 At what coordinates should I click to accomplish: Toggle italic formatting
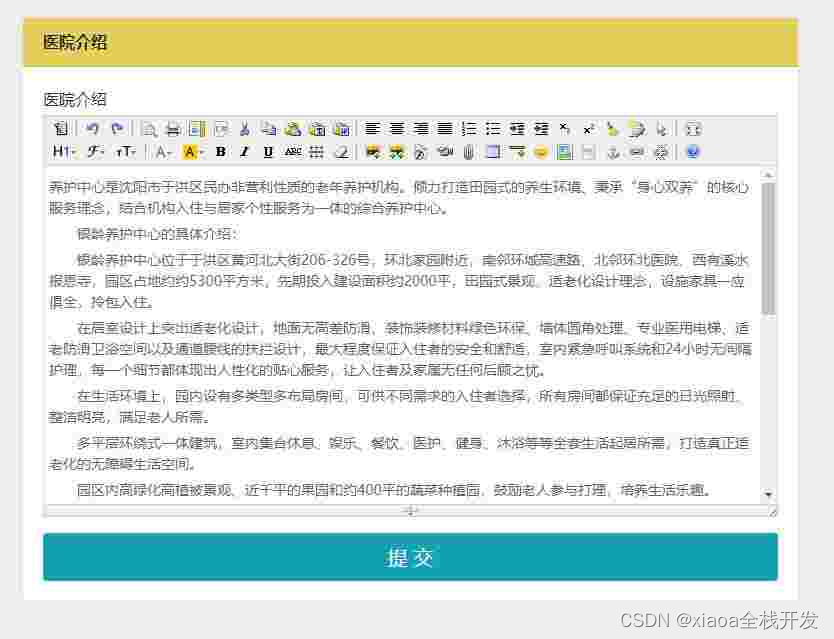(243, 151)
